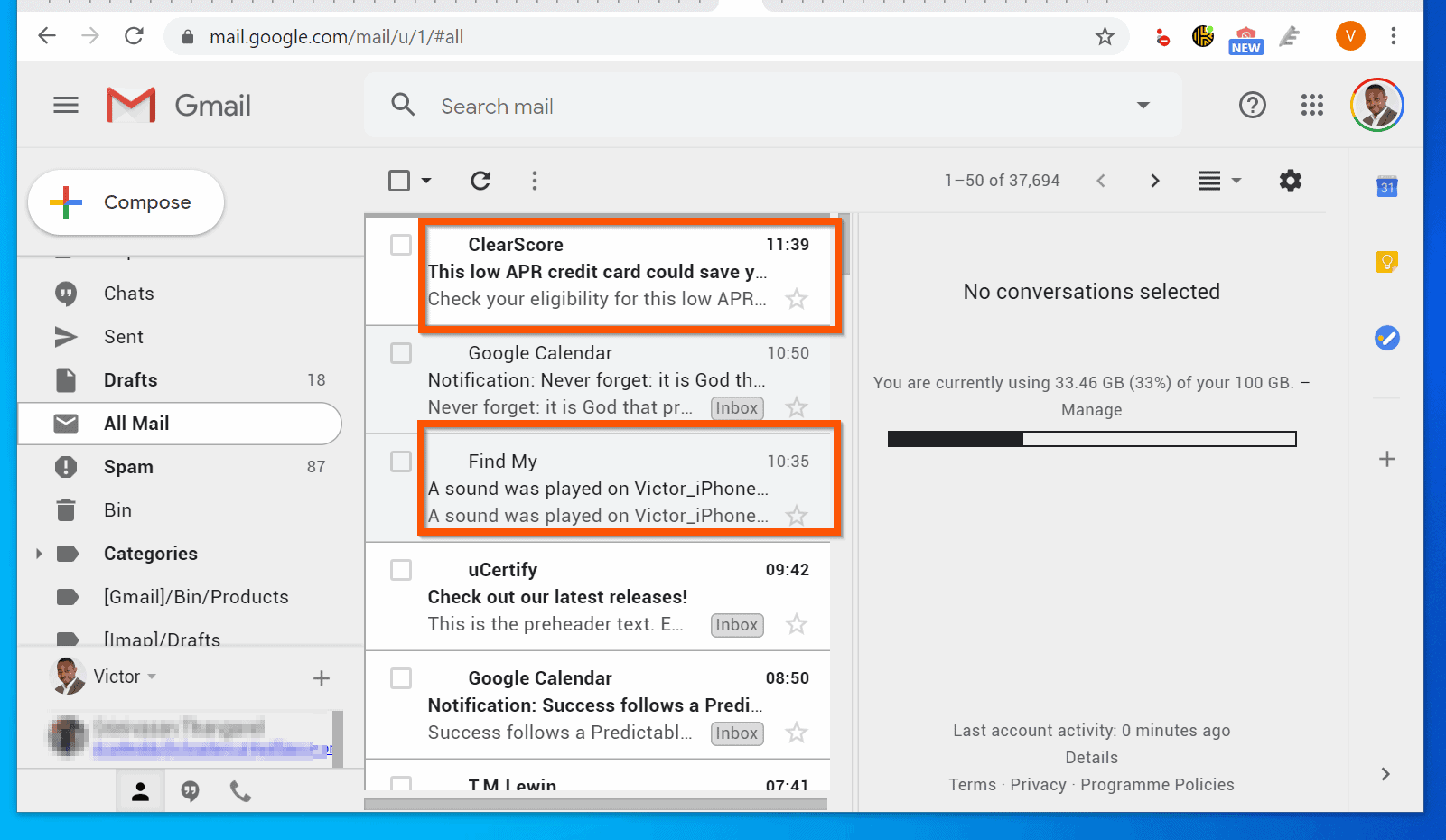
Task: Switch to Hangouts conversations tab
Action: (x=190, y=792)
